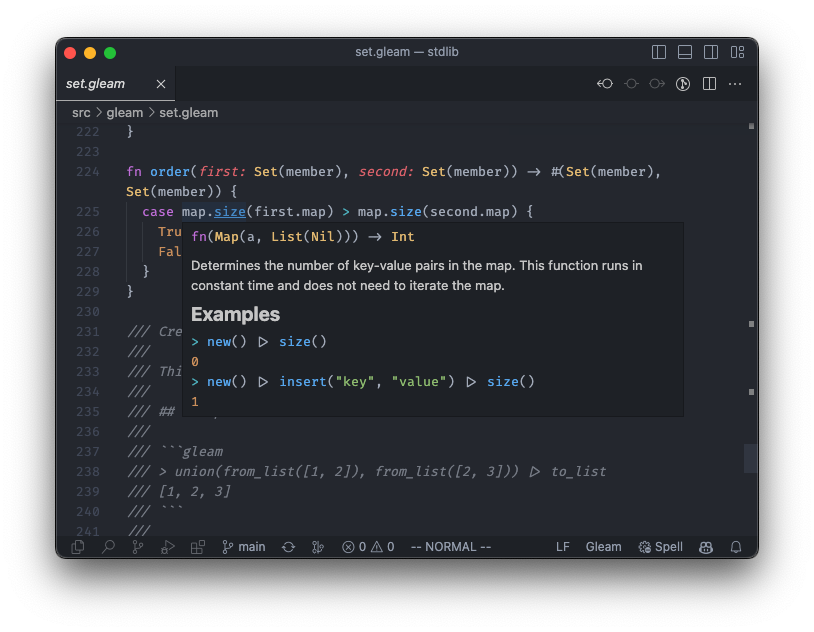
Task: Open Extensions via status bar icon
Action: (x=198, y=547)
